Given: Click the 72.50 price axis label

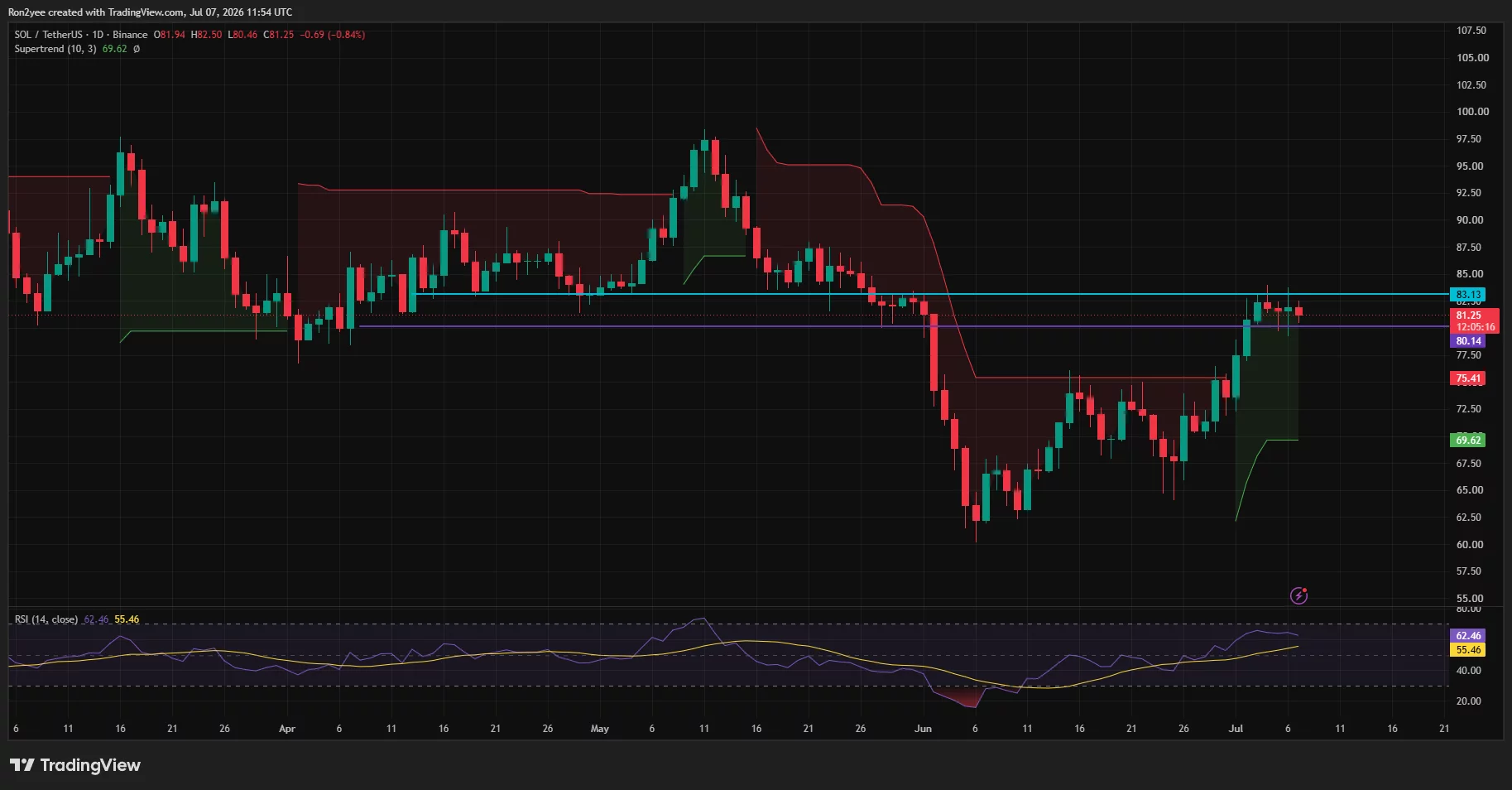Looking at the screenshot, I should [x=1470, y=409].
